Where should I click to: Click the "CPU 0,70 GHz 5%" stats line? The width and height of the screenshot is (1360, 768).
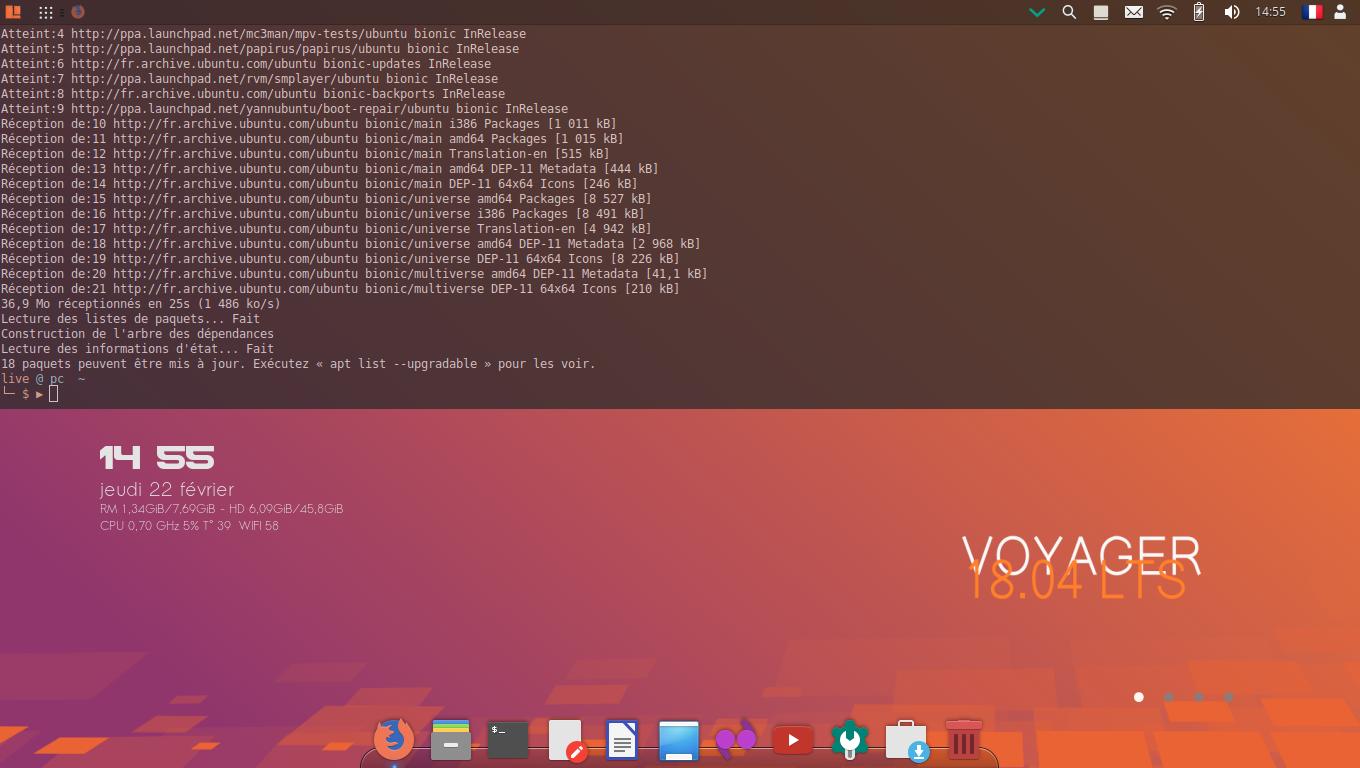pyautogui.click(x=189, y=526)
